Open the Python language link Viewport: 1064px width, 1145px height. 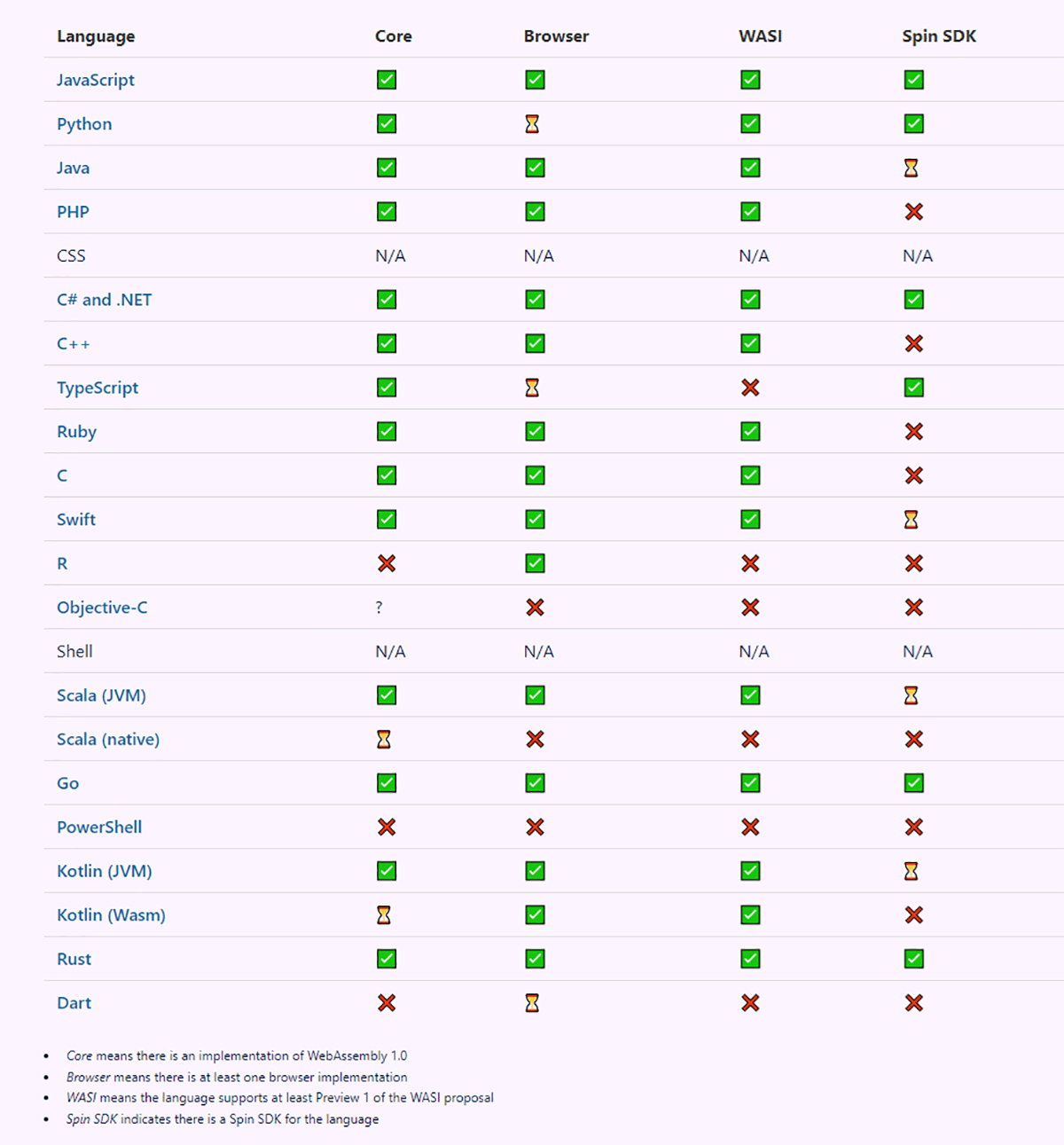pos(84,124)
